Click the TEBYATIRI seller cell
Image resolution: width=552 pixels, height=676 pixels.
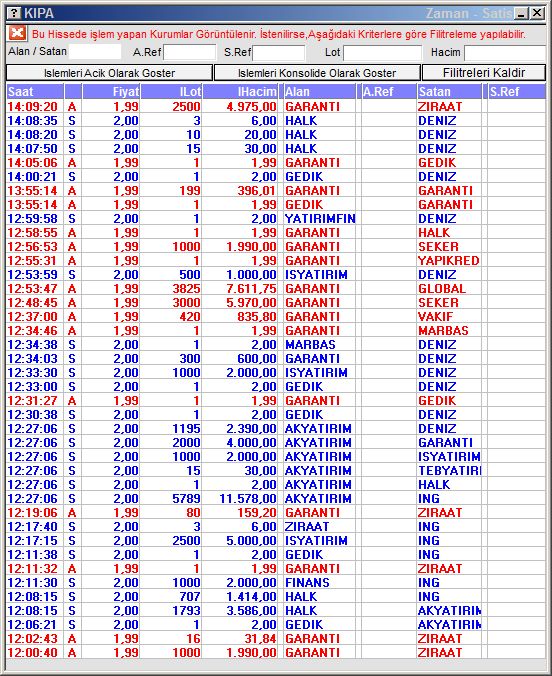(449, 471)
